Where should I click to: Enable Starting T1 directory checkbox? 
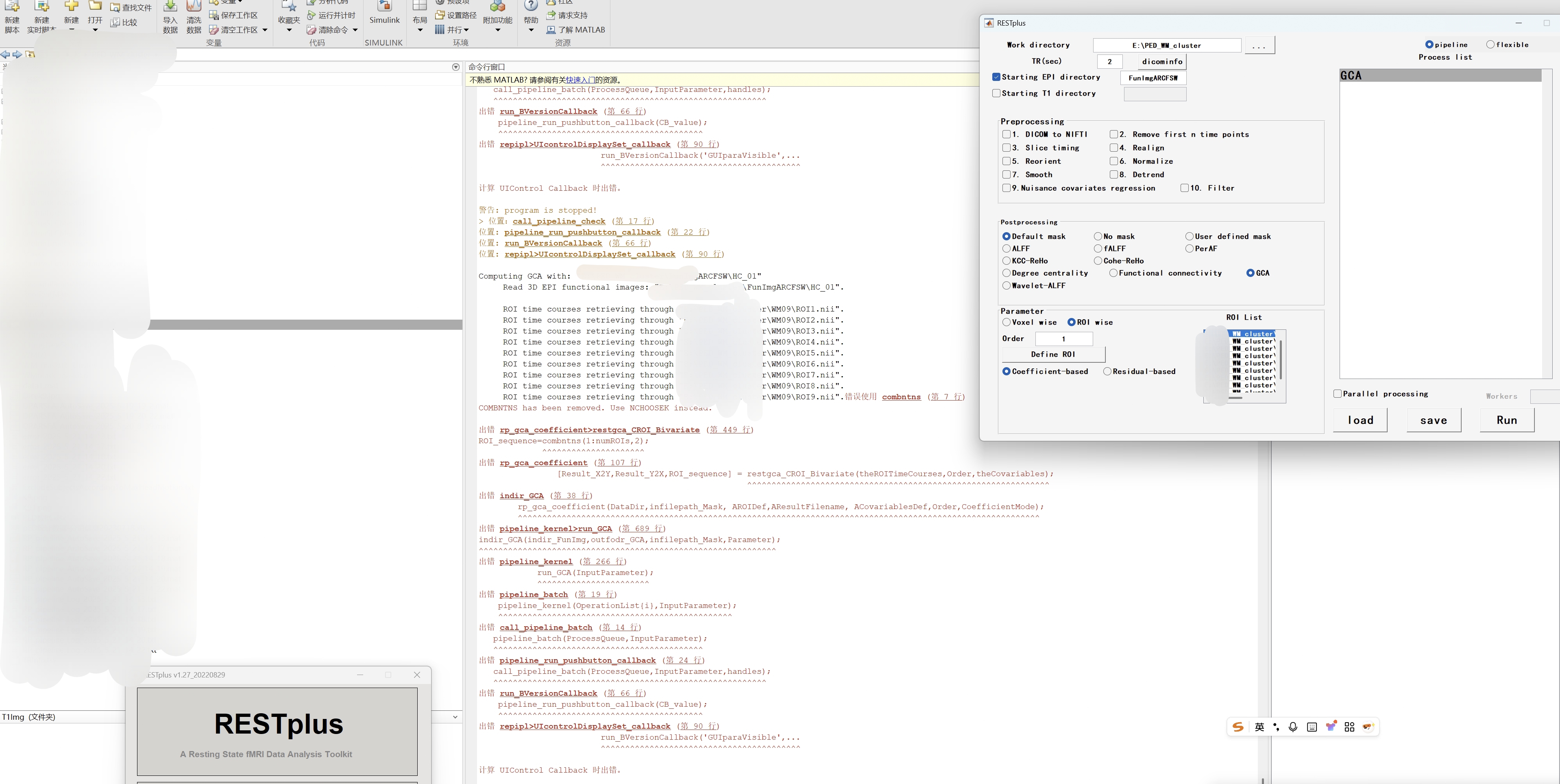(x=996, y=93)
